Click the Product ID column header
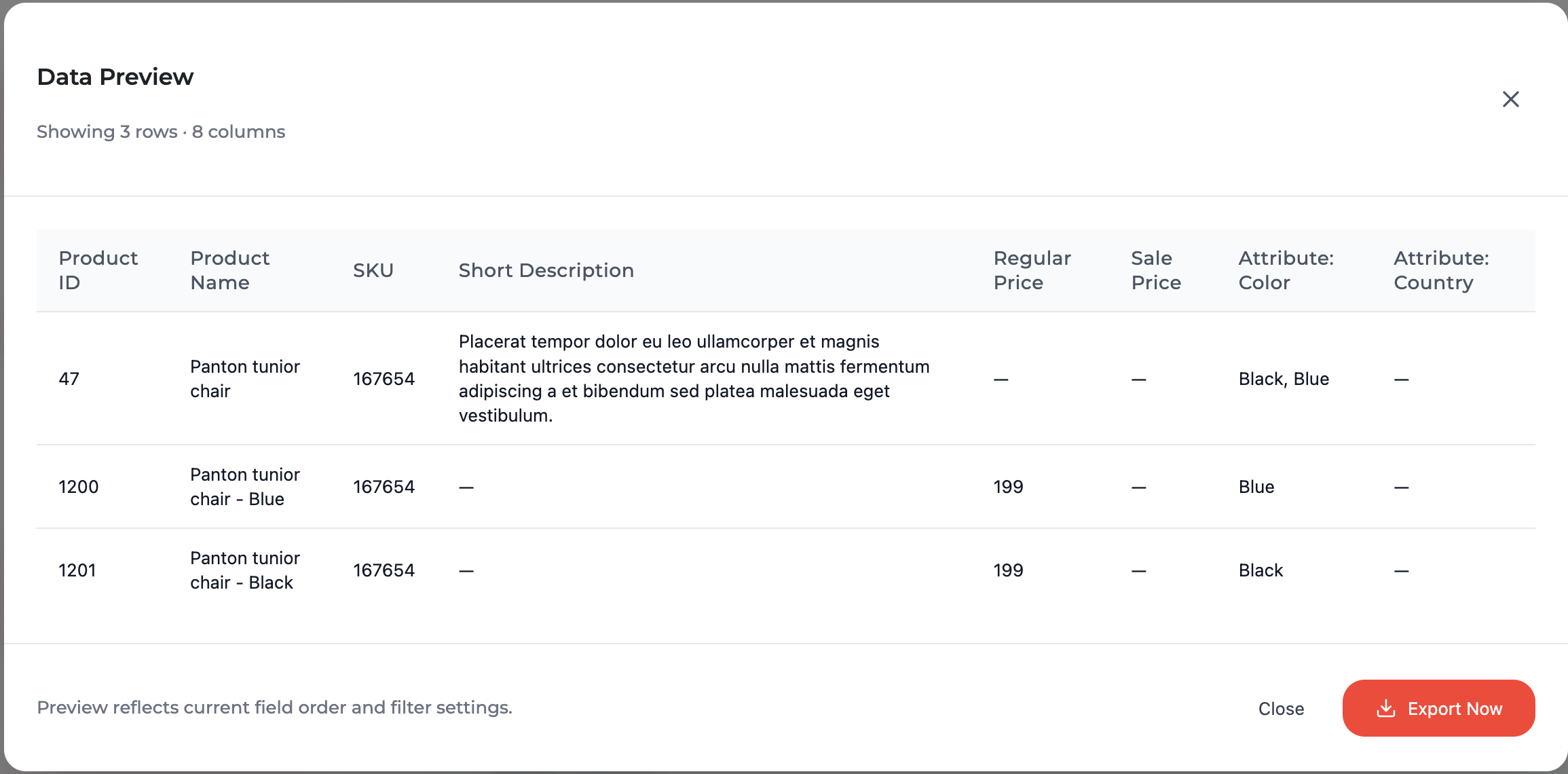The image size is (1568, 774). point(98,270)
